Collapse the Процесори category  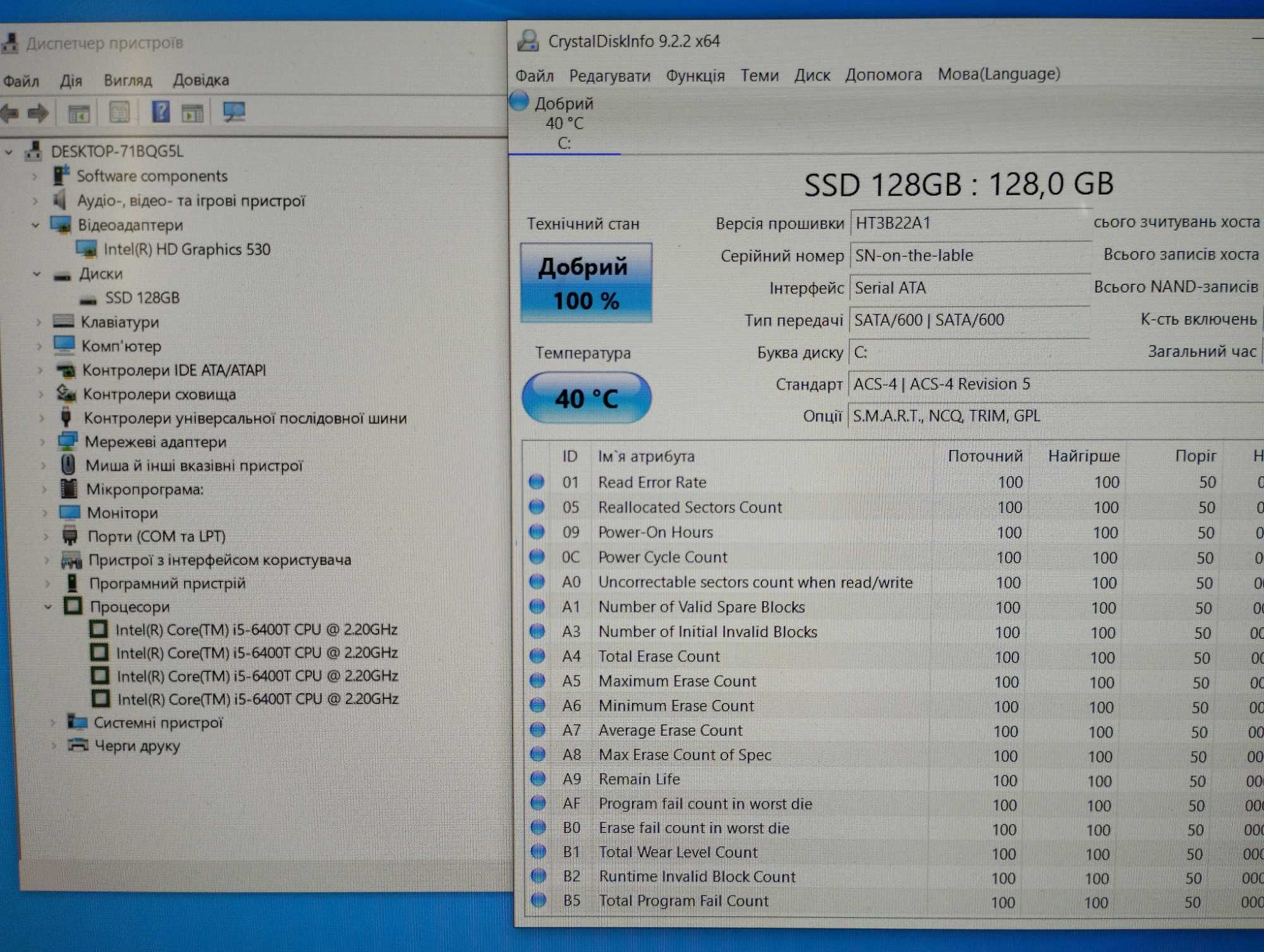point(48,606)
